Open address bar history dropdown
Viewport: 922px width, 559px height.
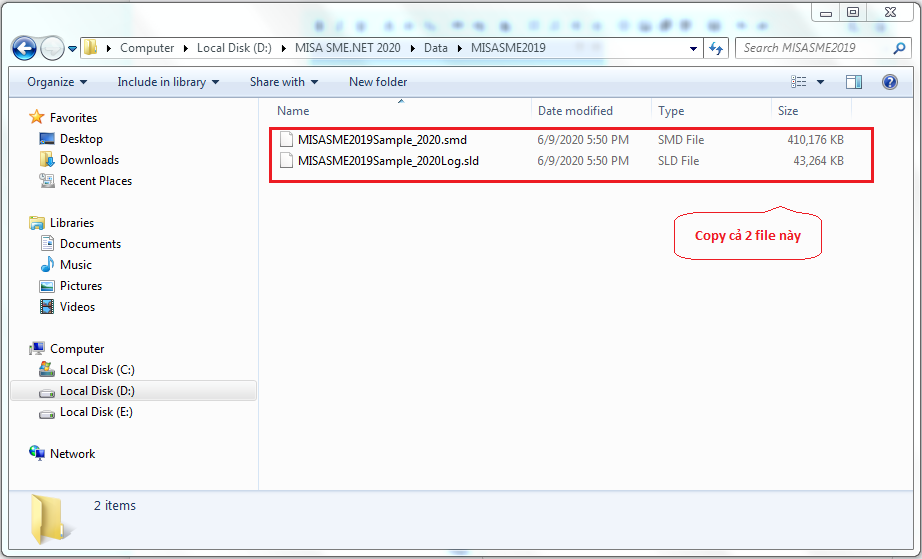[693, 48]
